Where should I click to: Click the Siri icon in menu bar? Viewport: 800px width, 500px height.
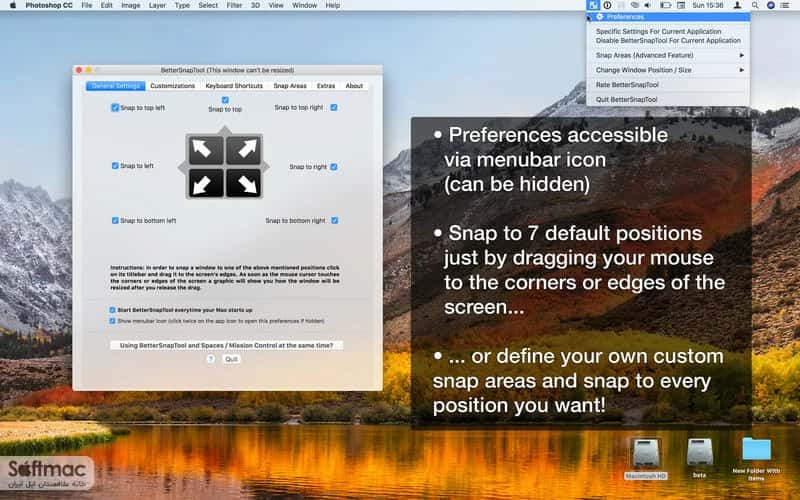point(770,5)
